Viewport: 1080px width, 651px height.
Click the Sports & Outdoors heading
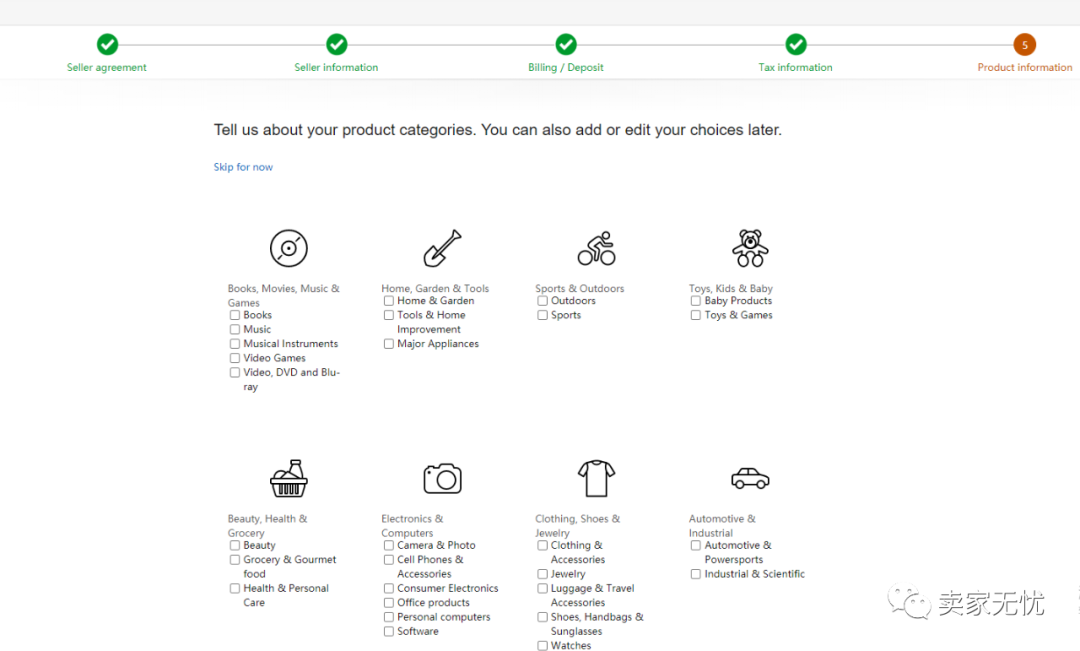(580, 289)
